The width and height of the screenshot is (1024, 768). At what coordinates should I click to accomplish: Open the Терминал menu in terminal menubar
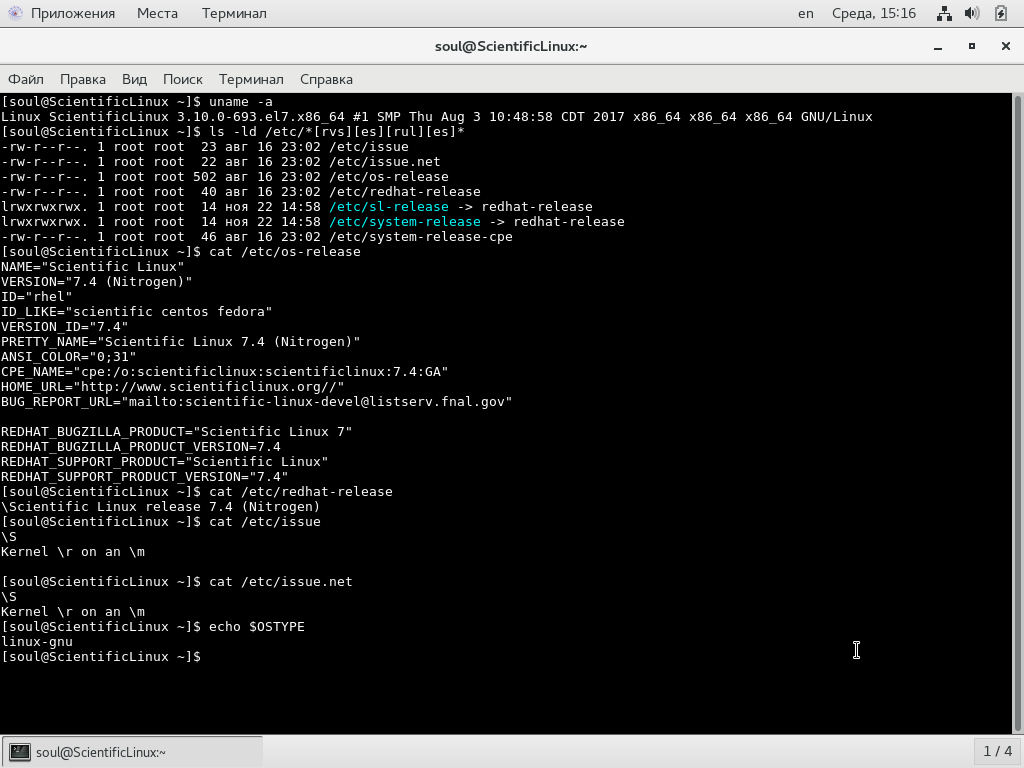[251, 79]
